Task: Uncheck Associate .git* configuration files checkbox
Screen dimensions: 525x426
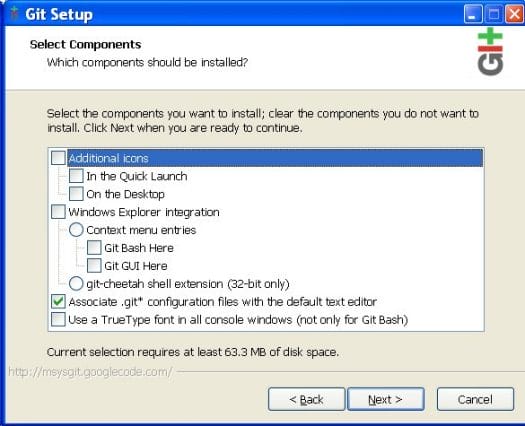Action: (x=58, y=301)
